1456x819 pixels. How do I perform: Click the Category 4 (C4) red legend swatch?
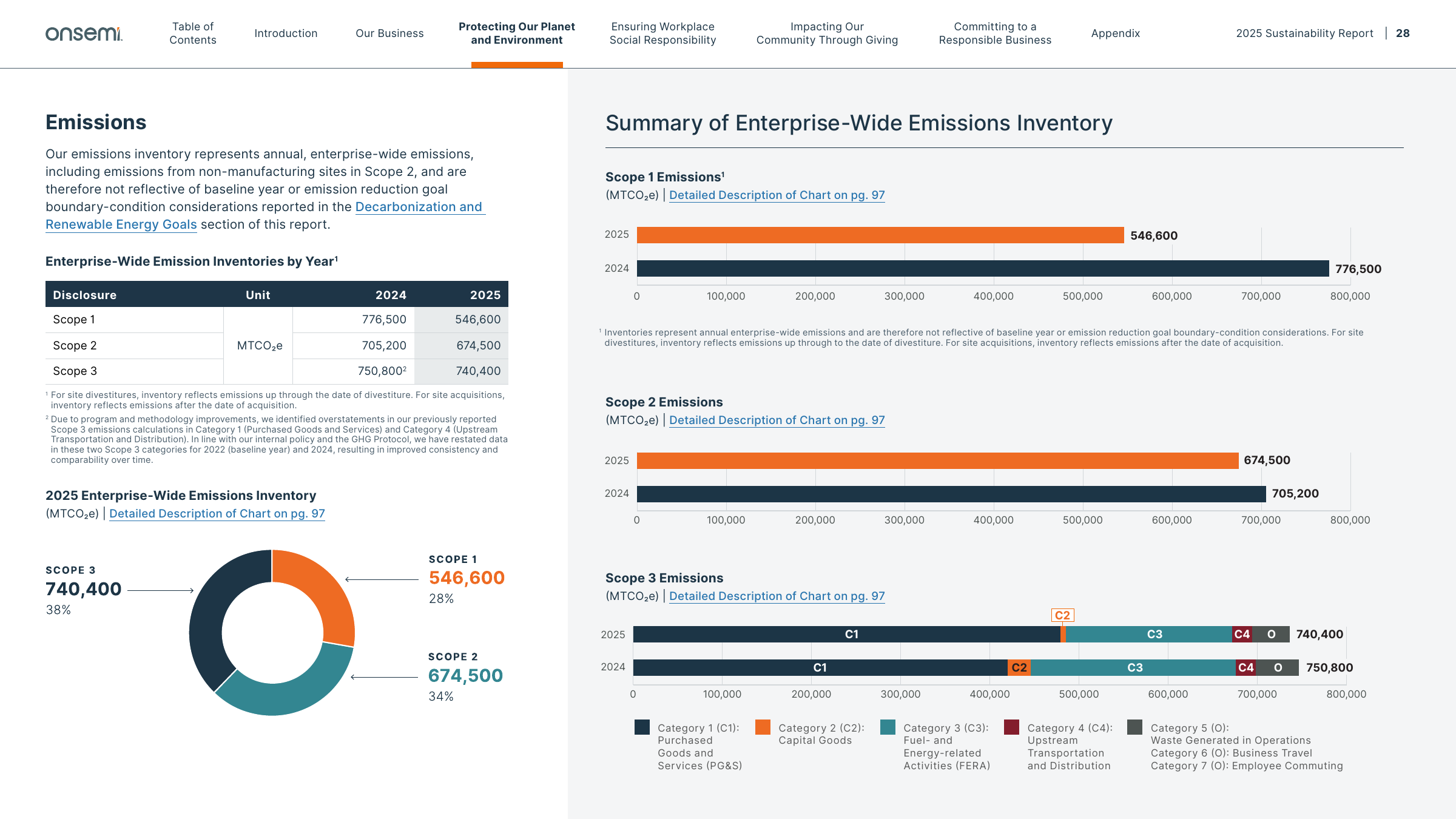pyautogui.click(x=1011, y=727)
